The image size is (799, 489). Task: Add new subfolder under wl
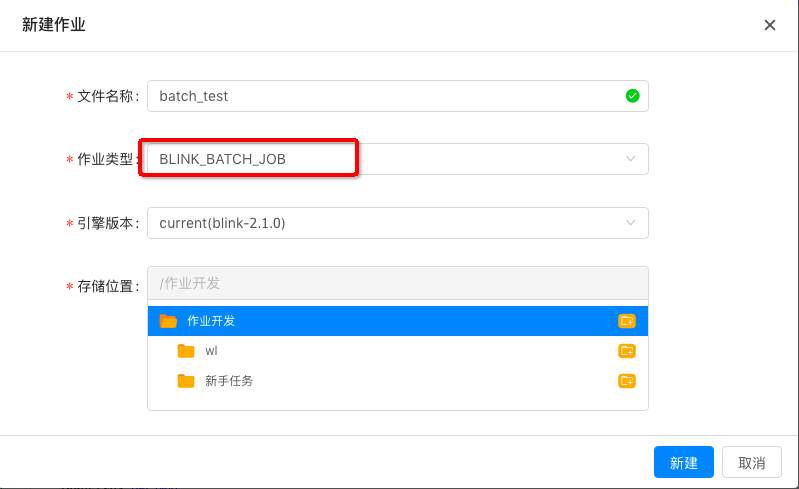point(627,351)
